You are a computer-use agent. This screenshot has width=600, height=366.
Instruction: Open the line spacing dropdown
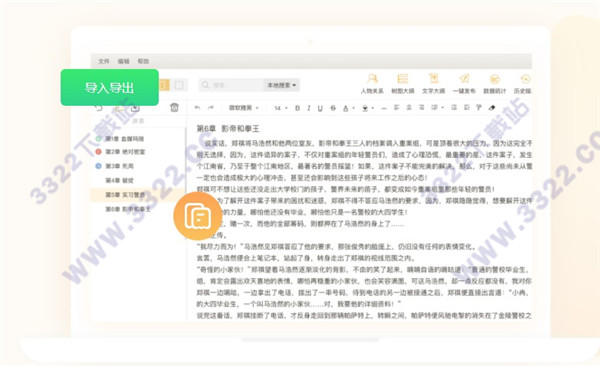point(437,108)
